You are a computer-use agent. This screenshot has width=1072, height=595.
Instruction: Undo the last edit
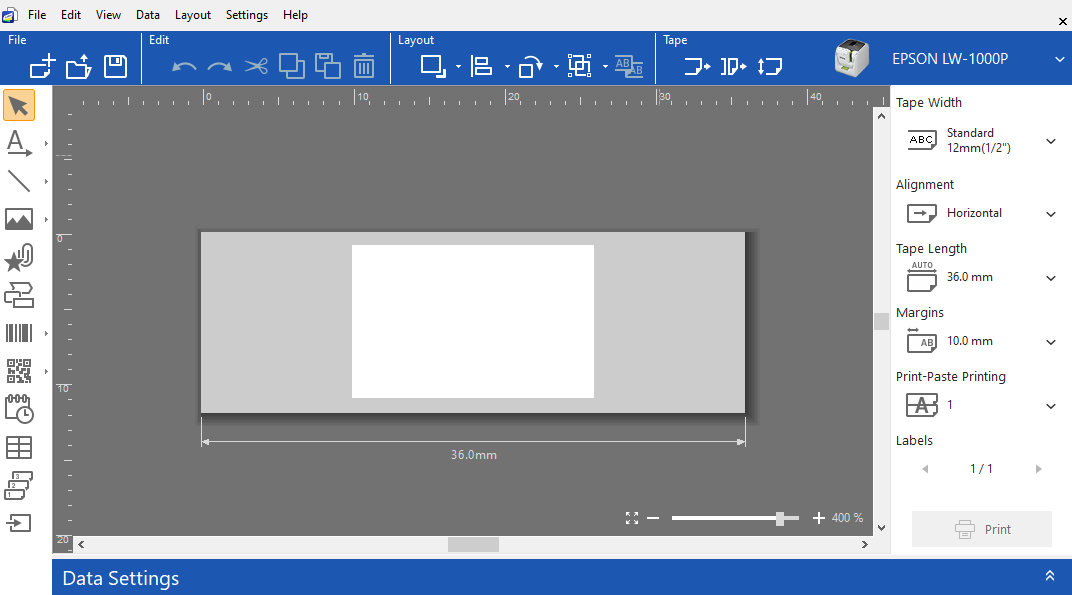click(184, 66)
